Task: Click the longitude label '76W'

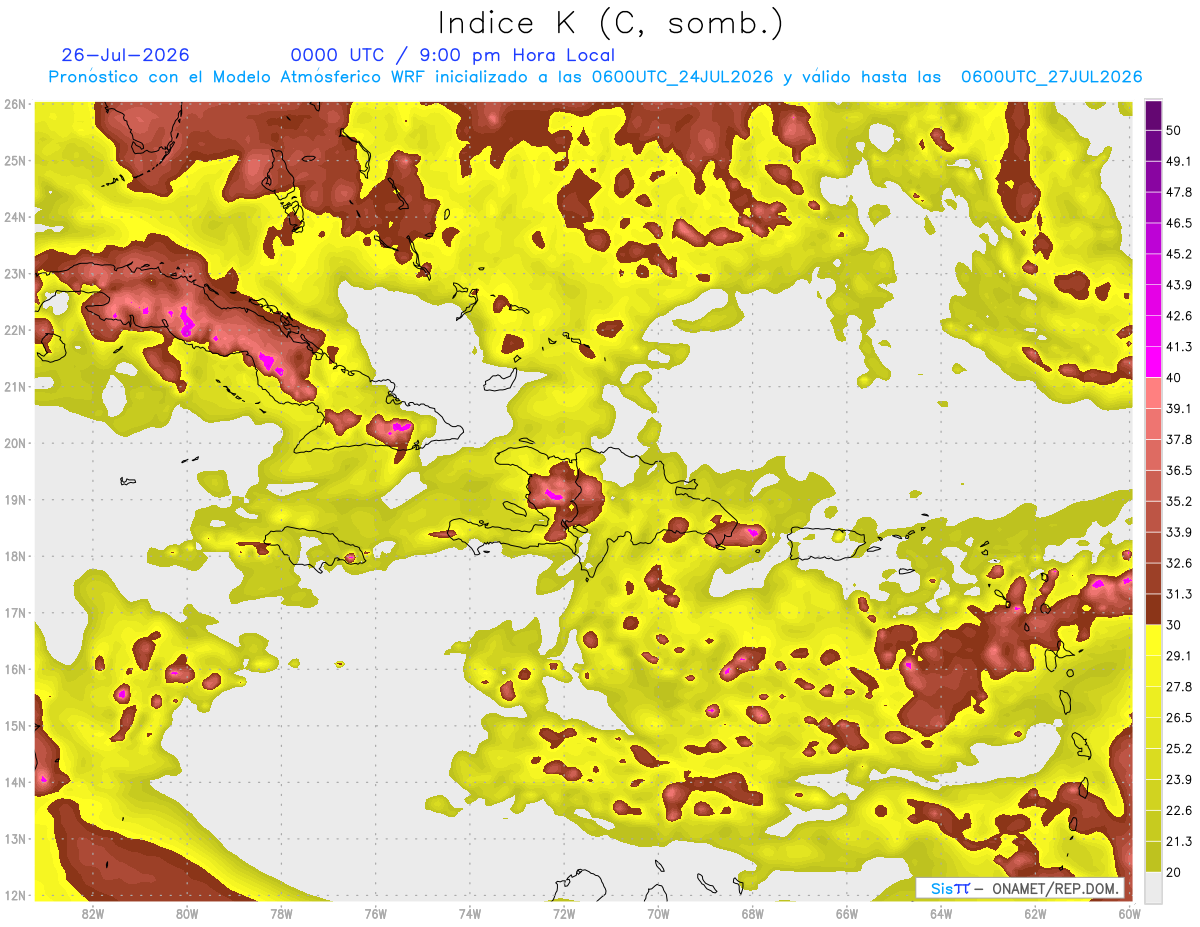Action: [375, 914]
